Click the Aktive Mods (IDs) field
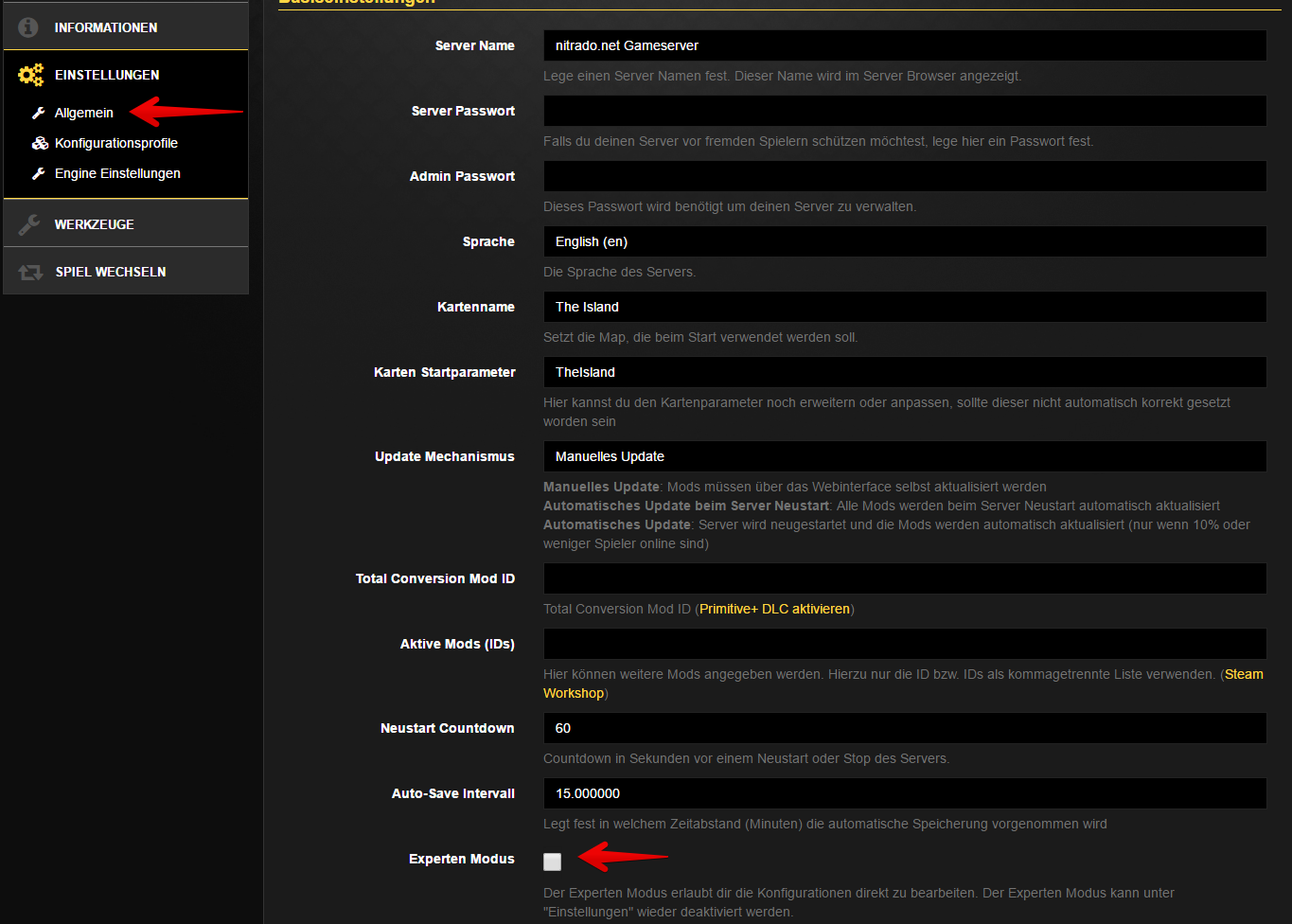This screenshot has height=924, width=1292. (x=904, y=644)
